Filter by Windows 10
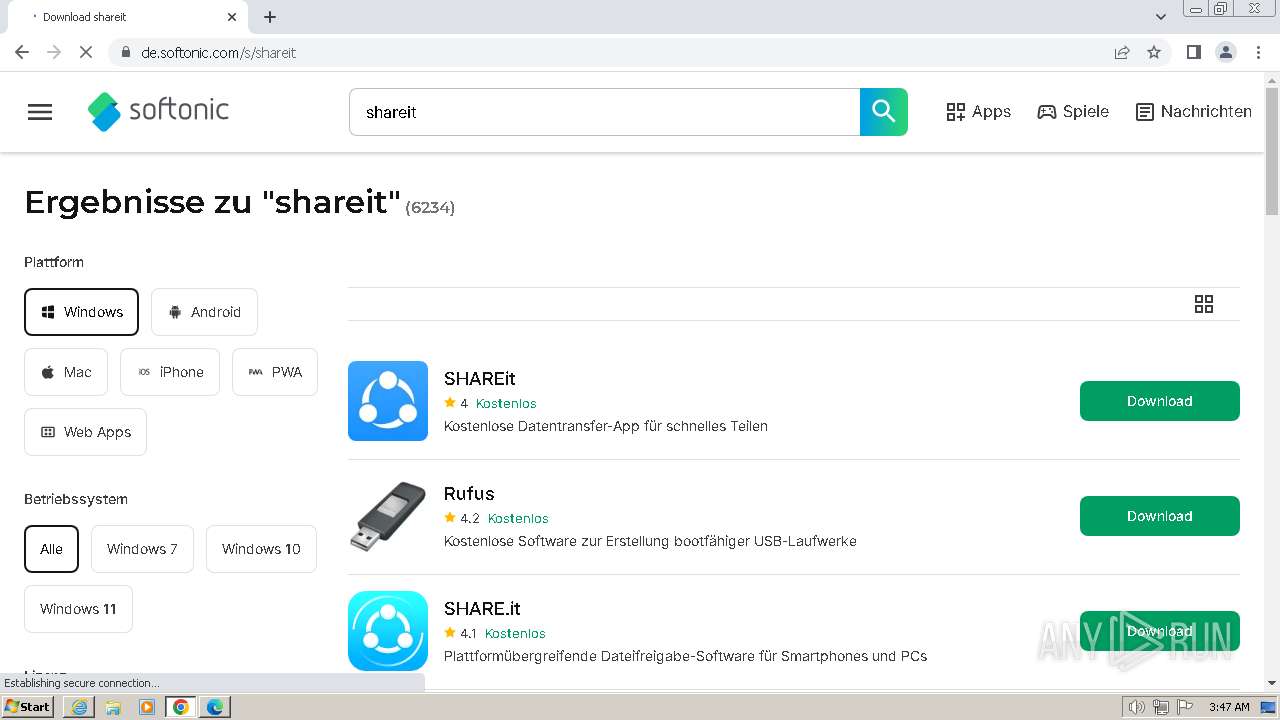 [261, 549]
